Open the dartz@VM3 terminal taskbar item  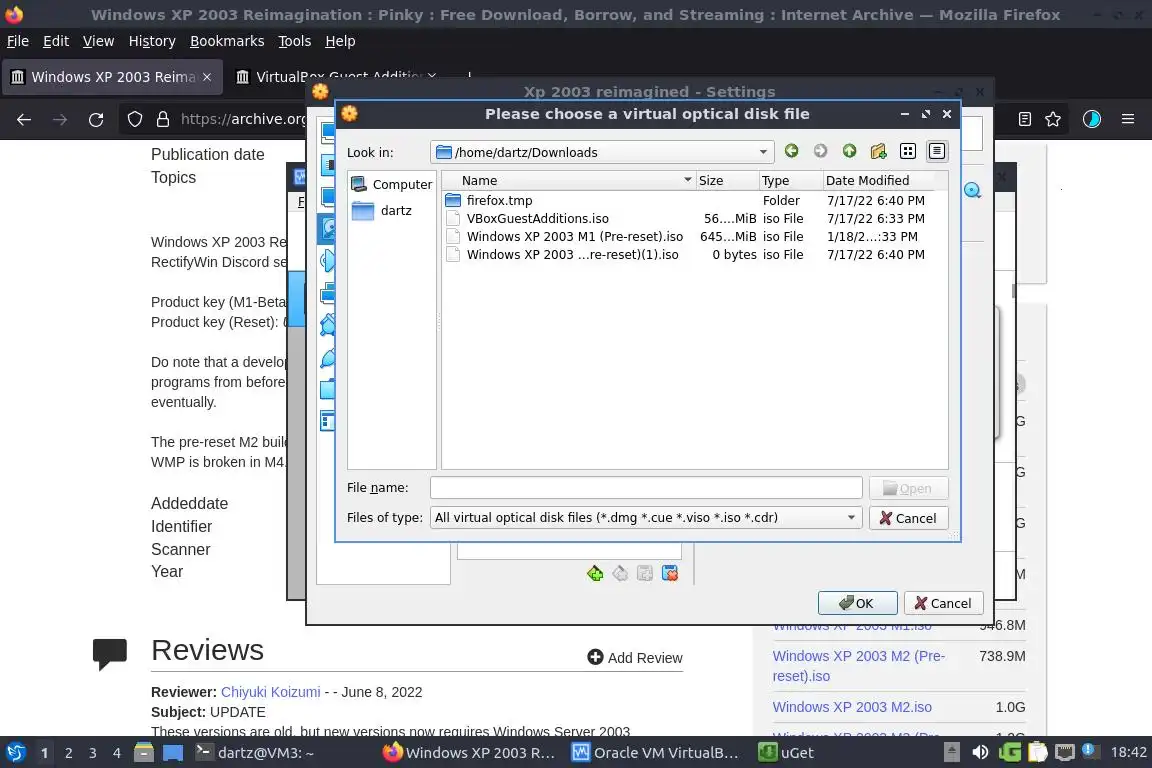pyautogui.click(x=254, y=753)
